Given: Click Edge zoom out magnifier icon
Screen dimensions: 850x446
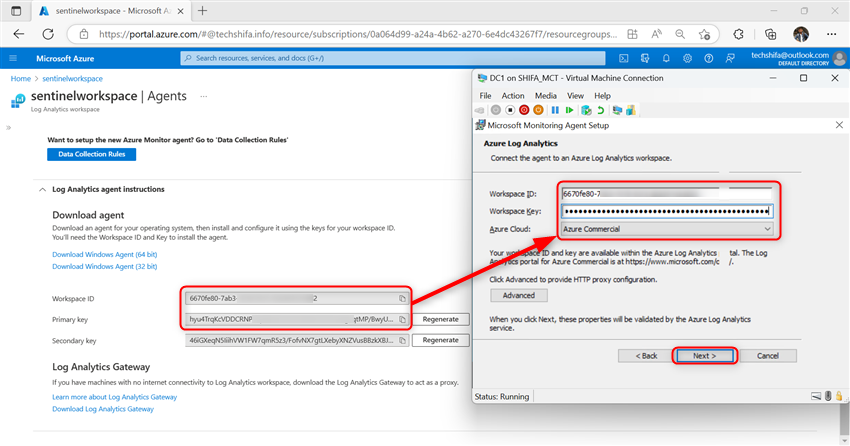Looking at the screenshot, I should click(x=680, y=34).
